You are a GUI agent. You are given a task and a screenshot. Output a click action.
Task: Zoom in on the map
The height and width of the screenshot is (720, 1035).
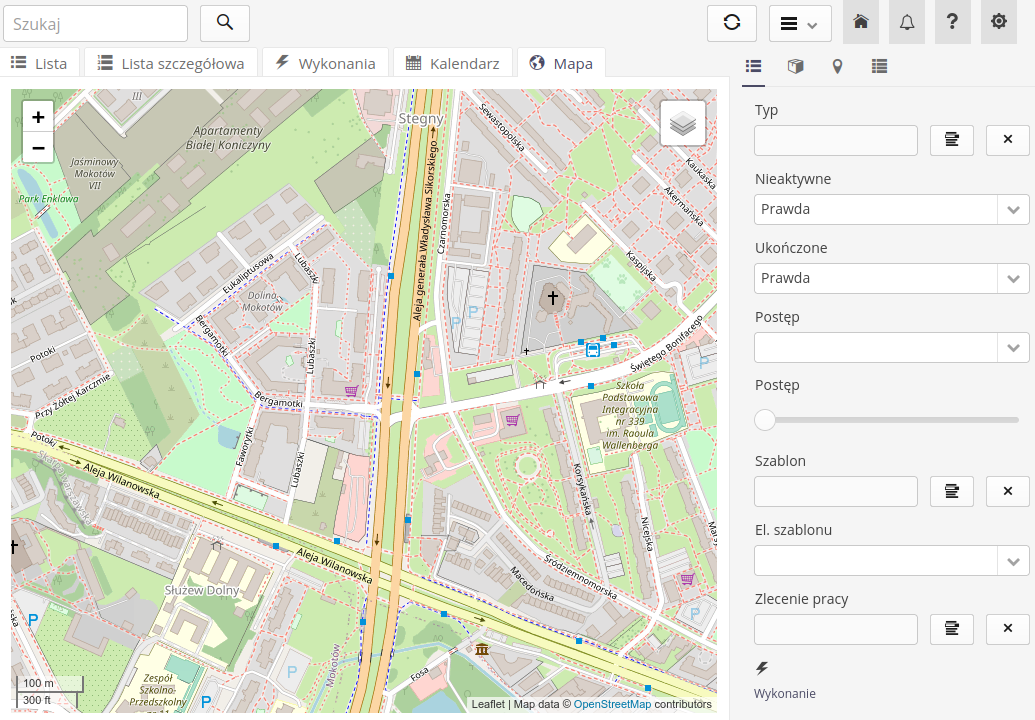coord(38,117)
